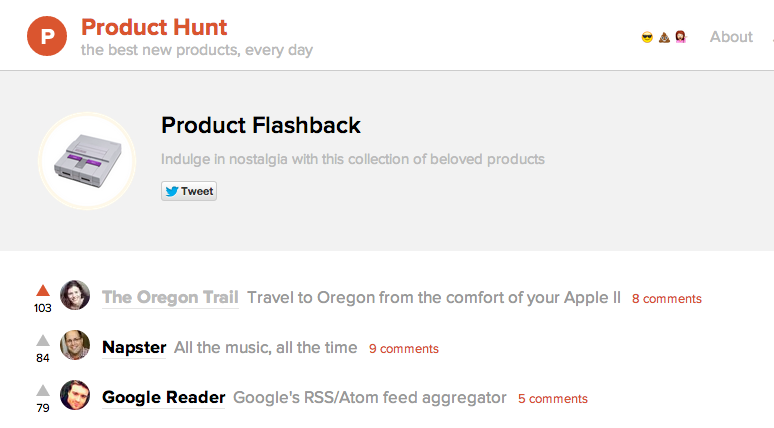Open the Napster product link
Image resolution: width=774 pixels, height=428 pixels.
point(134,347)
